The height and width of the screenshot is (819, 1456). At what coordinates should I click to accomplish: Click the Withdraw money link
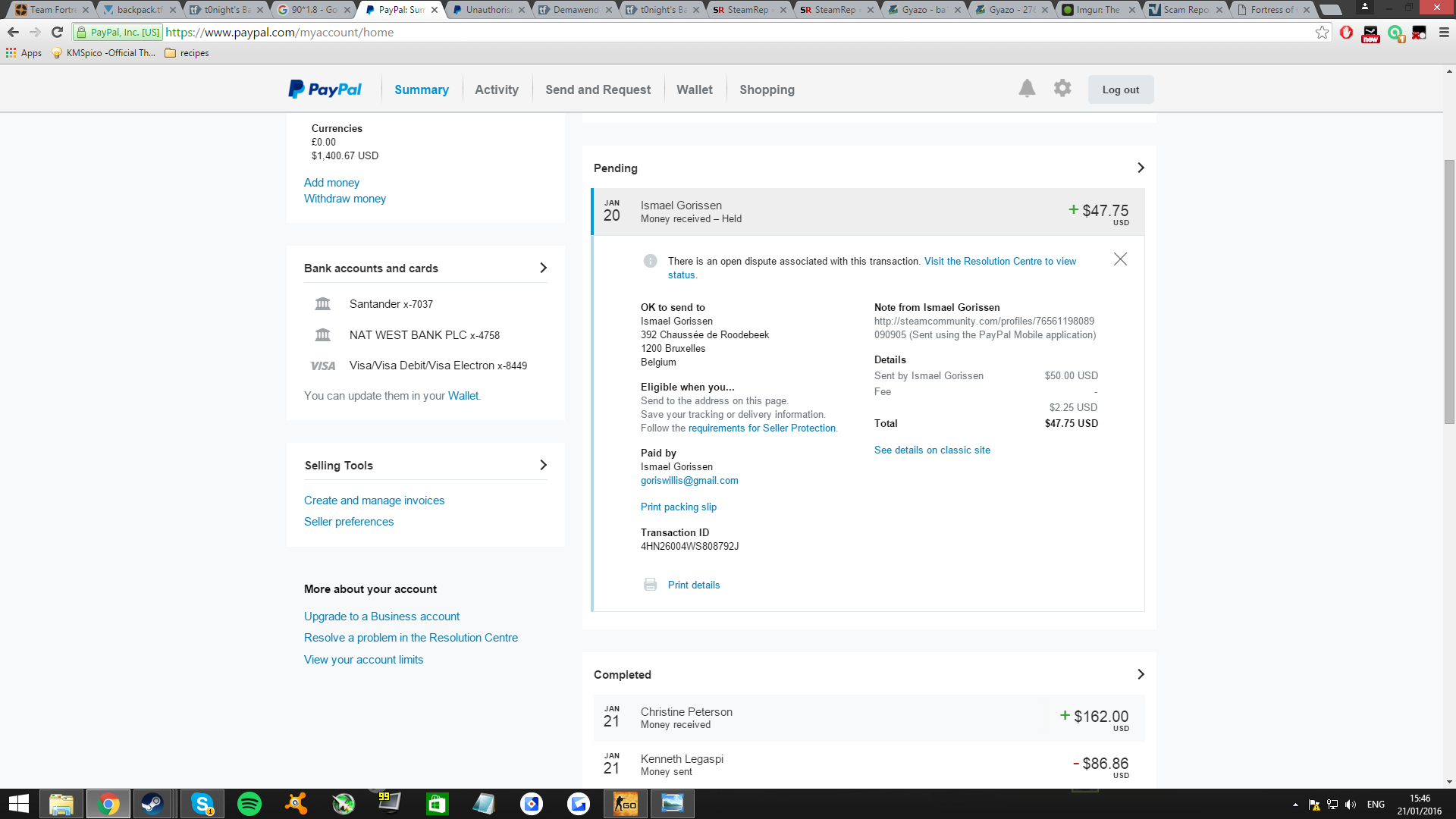[345, 199]
